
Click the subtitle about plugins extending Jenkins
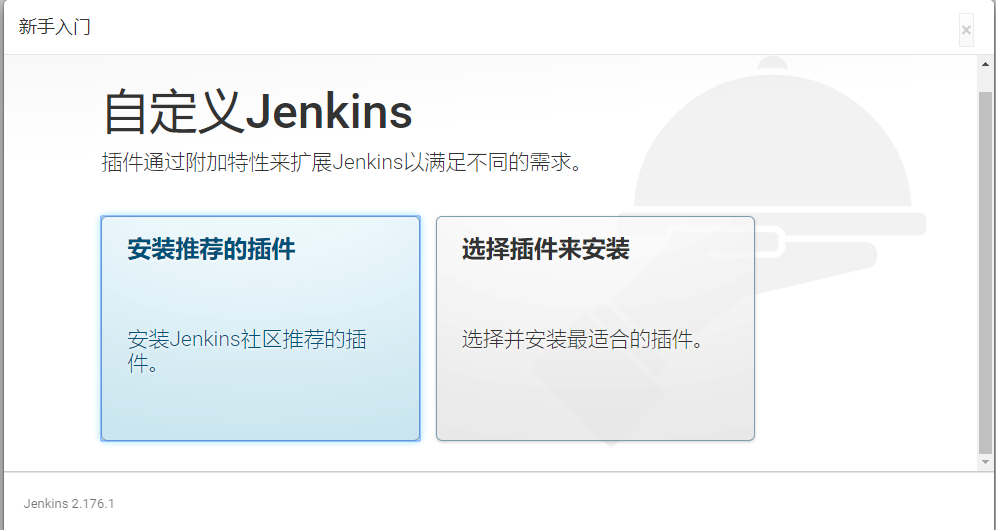(342, 163)
